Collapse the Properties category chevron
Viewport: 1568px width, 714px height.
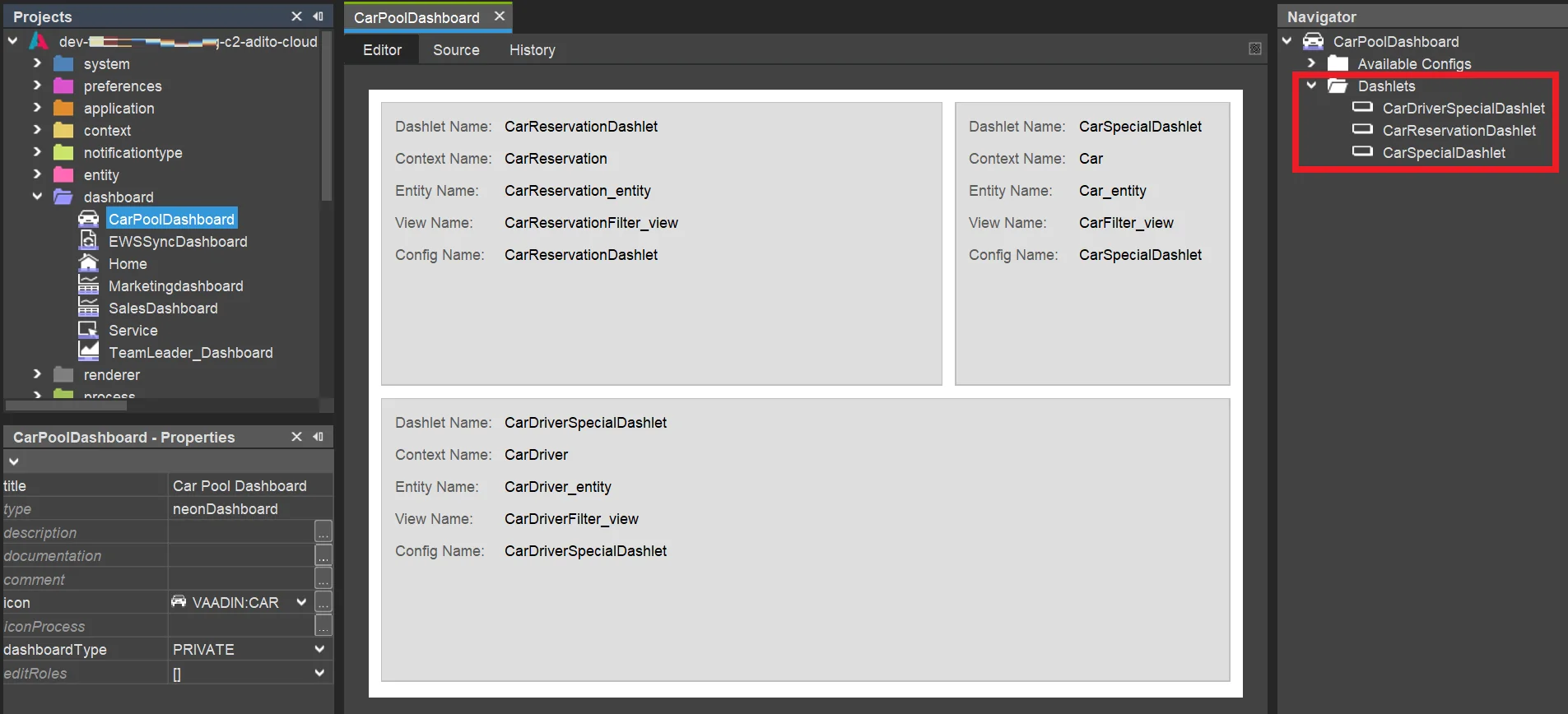(x=14, y=461)
